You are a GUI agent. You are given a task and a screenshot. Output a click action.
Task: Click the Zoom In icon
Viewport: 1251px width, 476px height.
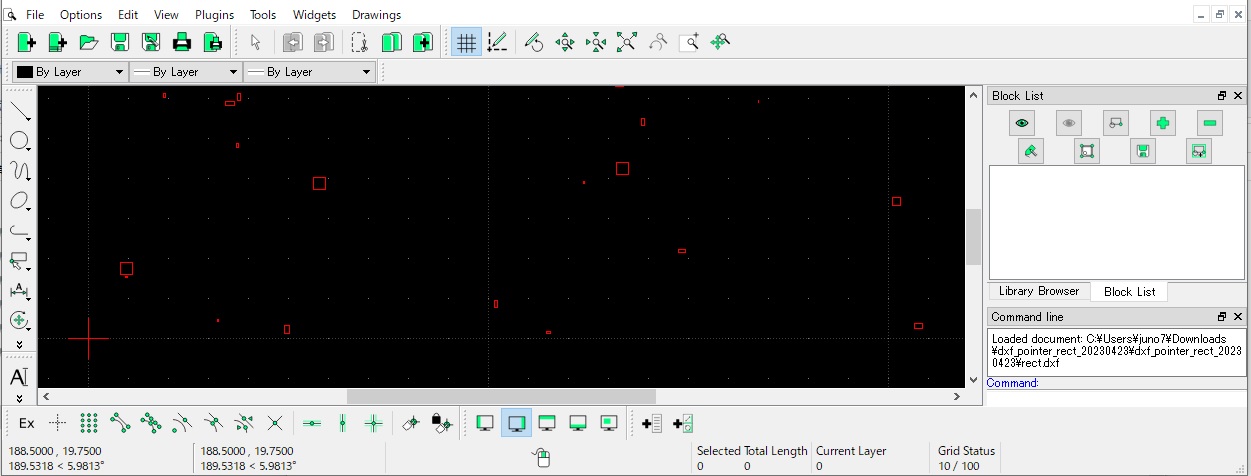click(565, 42)
